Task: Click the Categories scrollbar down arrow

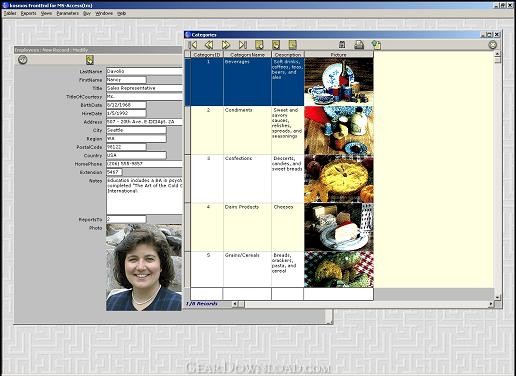Action: pos(497,297)
